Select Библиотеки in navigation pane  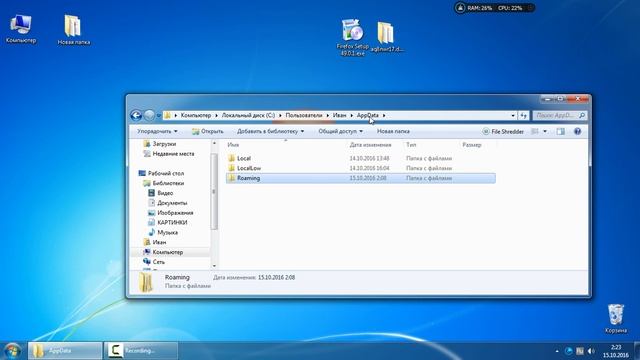pos(168,183)
